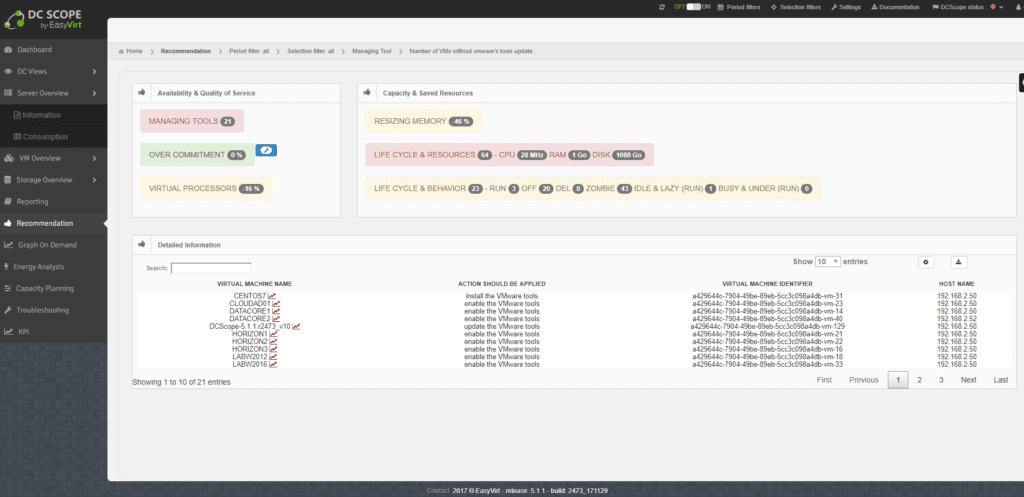Viewport: 1024px width, 497px height.
Task: Open the DCScope status dropdown
Action: pos(968,7)
